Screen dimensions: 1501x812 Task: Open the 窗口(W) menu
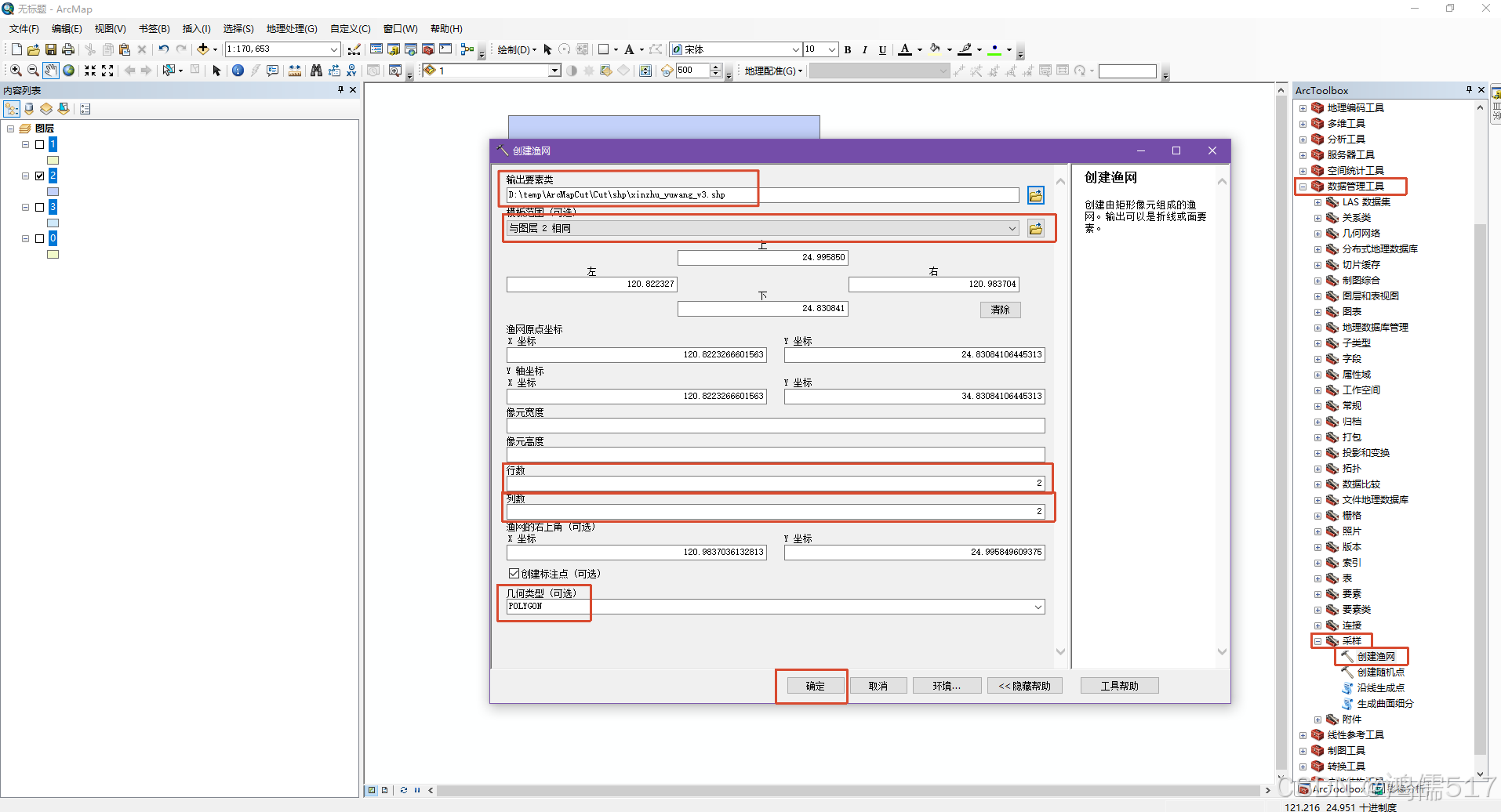click(x=400, y=29)
